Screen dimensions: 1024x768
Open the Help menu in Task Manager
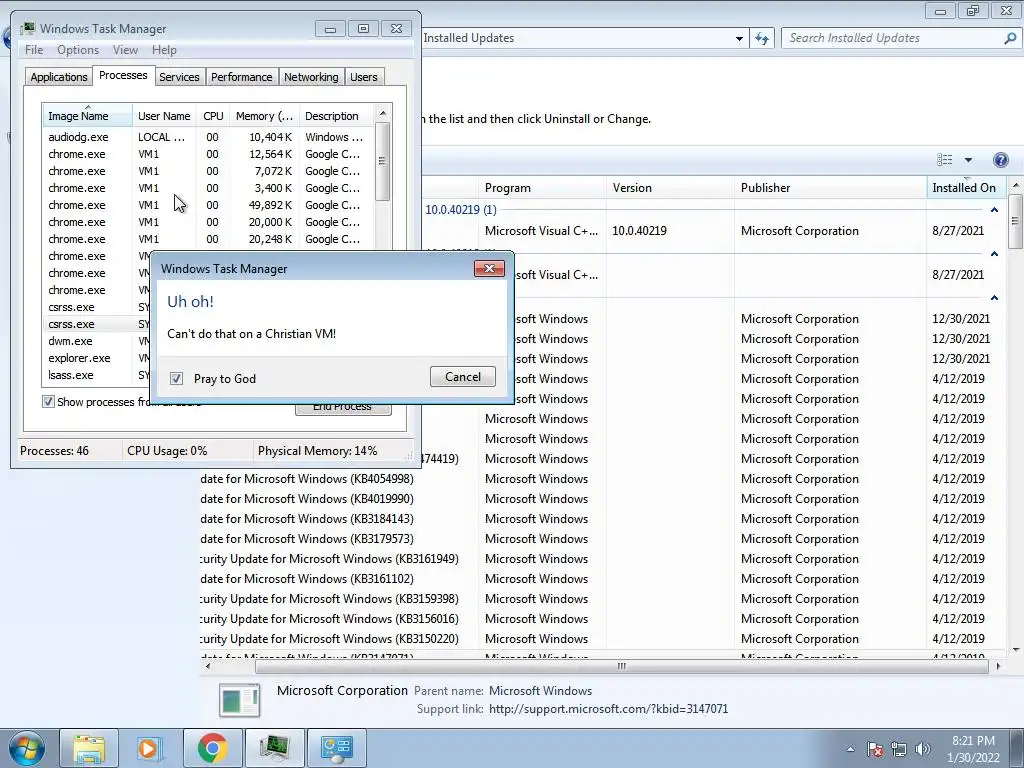click(164, 50)
